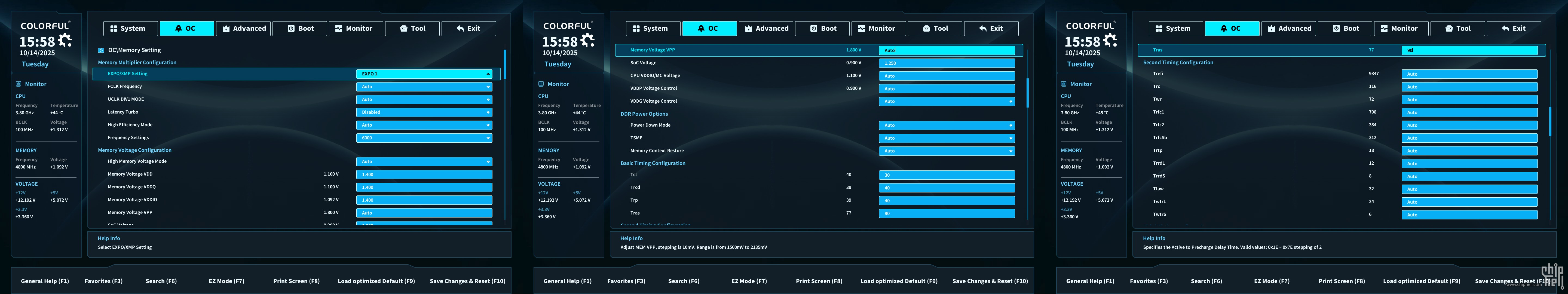Image resolution: width=1568 pixels, height=294 pixels.
Task: Click scrollbar in the OC\Memory Setting list
Action: pos(505,64)
